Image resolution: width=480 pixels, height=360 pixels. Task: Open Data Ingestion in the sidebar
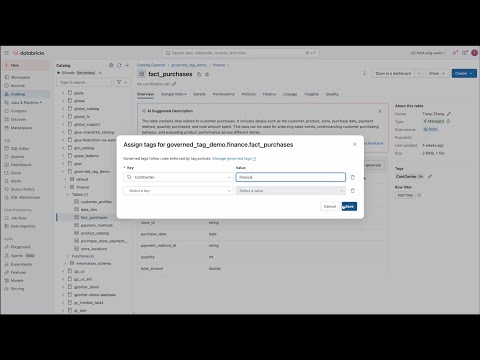point(23,226)
